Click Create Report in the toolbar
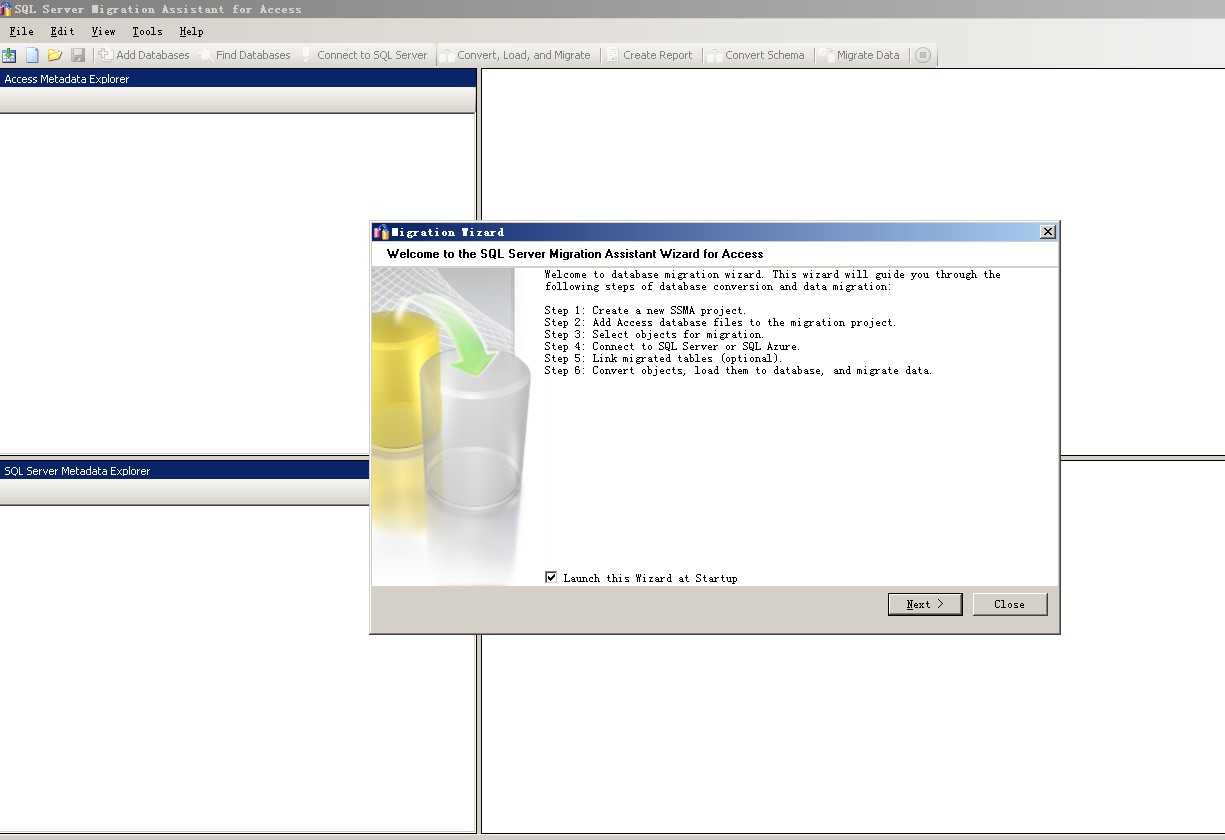 pyautogui.click(x=650, y=55)
